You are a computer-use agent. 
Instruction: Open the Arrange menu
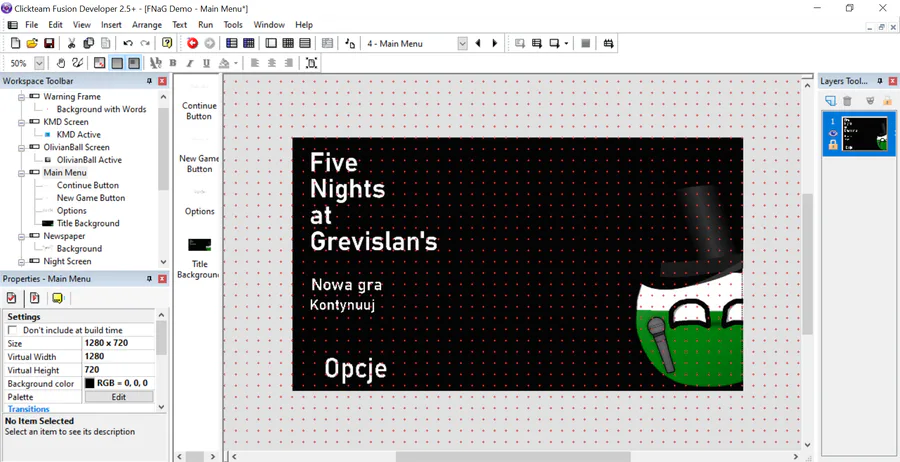tap(147, 25)
